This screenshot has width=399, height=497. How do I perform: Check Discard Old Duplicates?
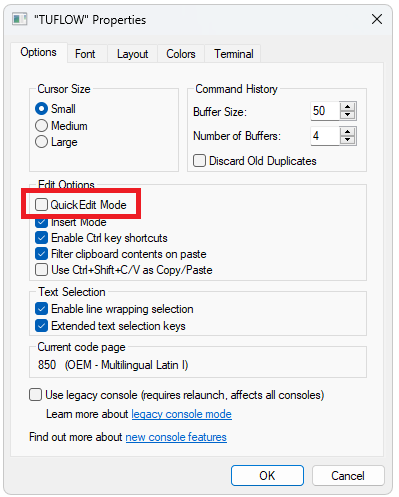point(199,161)
